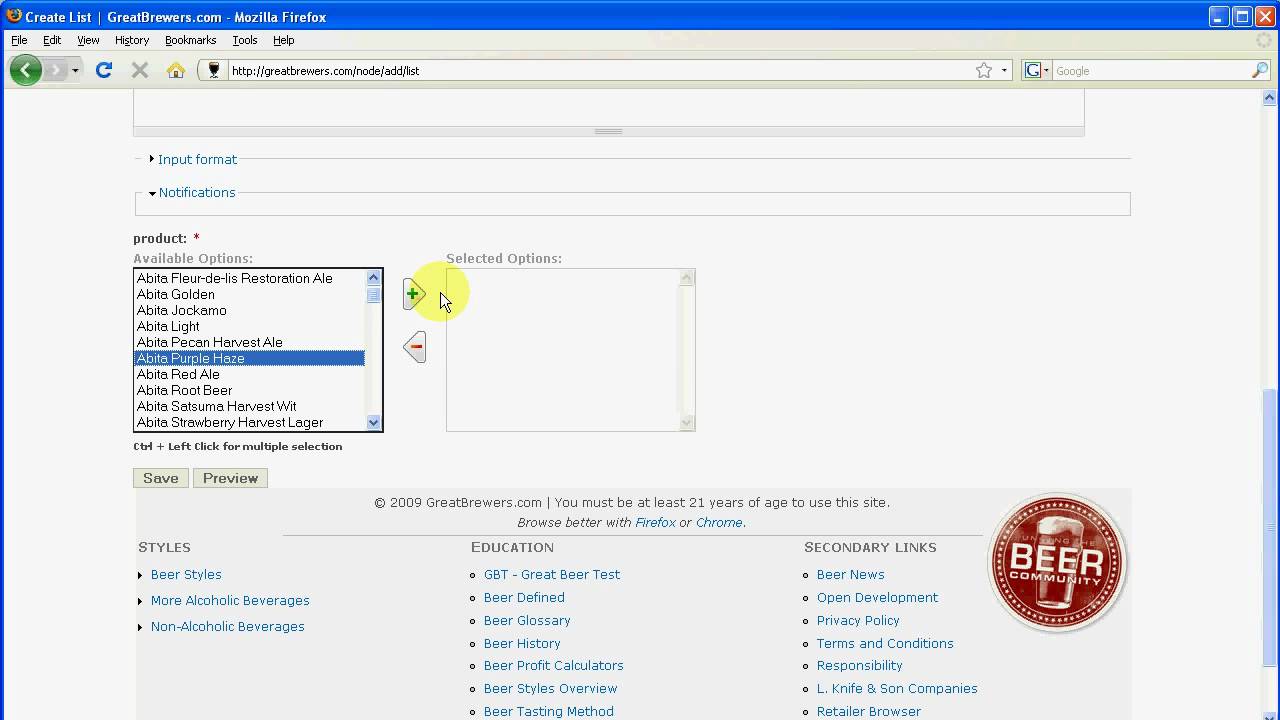Select Abita Light in available options
The width and height of the screenshot is (1280, 720).
[250, 326]
